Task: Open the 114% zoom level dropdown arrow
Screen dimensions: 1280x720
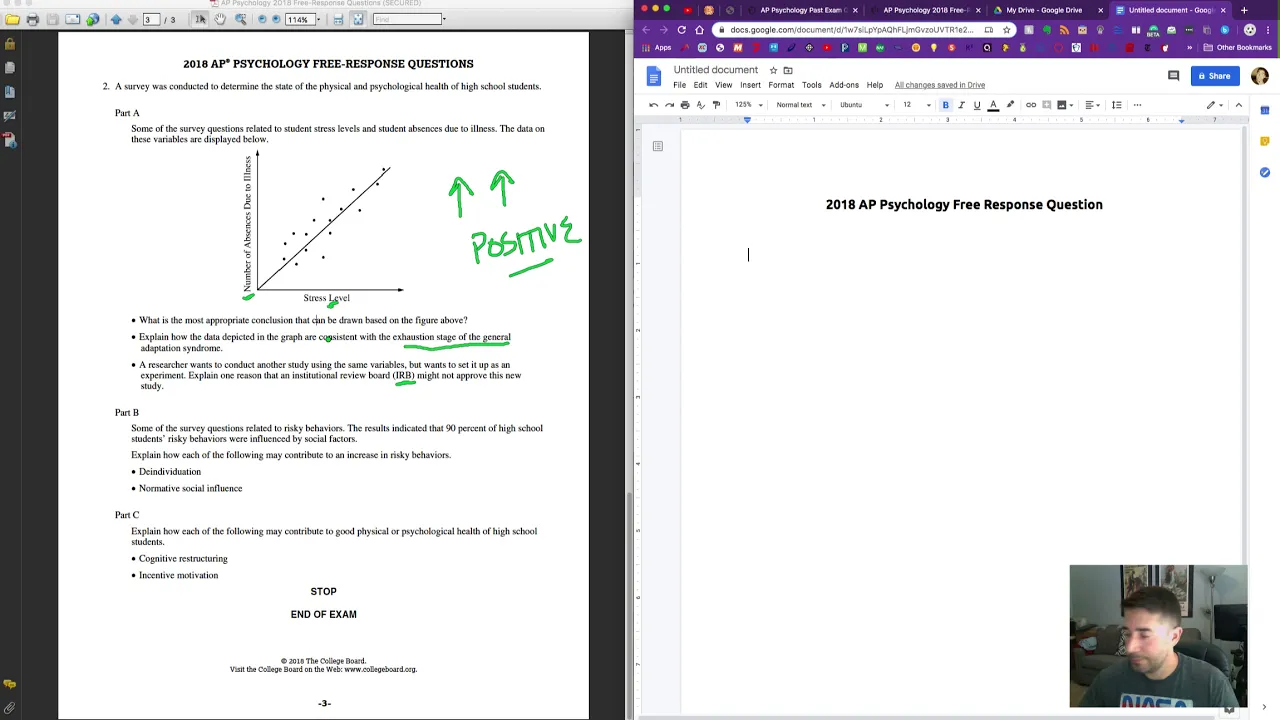Action: click(x=318, y=19)
